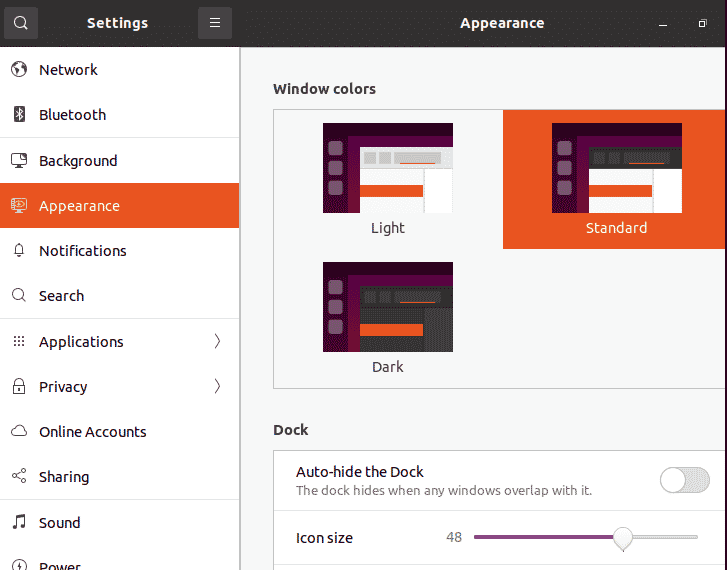
Task: Click the Sound music note icon
Action: pos(19,522)
